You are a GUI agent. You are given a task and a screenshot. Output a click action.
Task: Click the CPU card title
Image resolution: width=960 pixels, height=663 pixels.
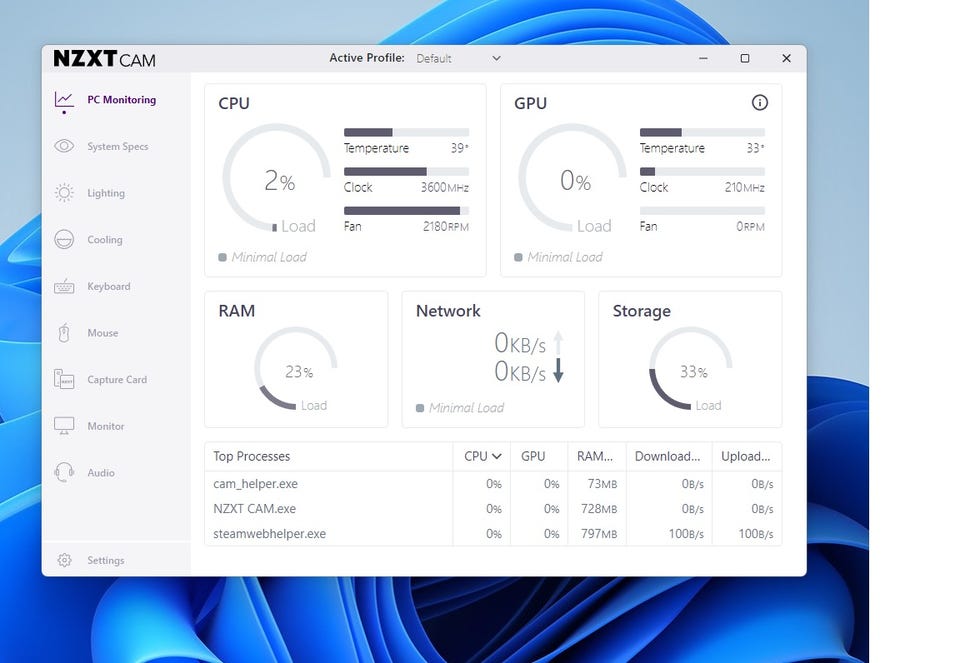tap(234, 103)
